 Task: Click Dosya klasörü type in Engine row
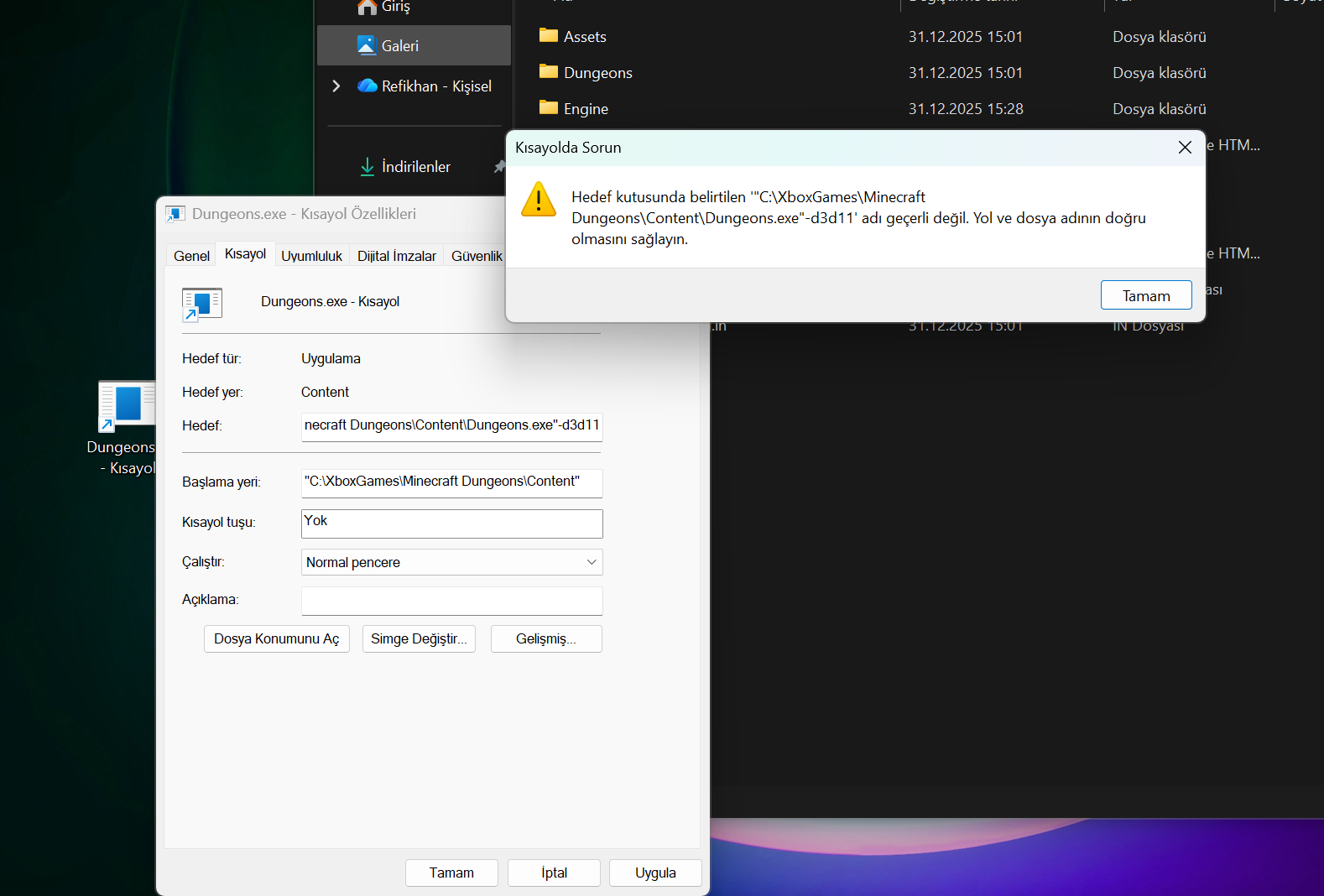pyautogui.click(x=1160, y=109)
